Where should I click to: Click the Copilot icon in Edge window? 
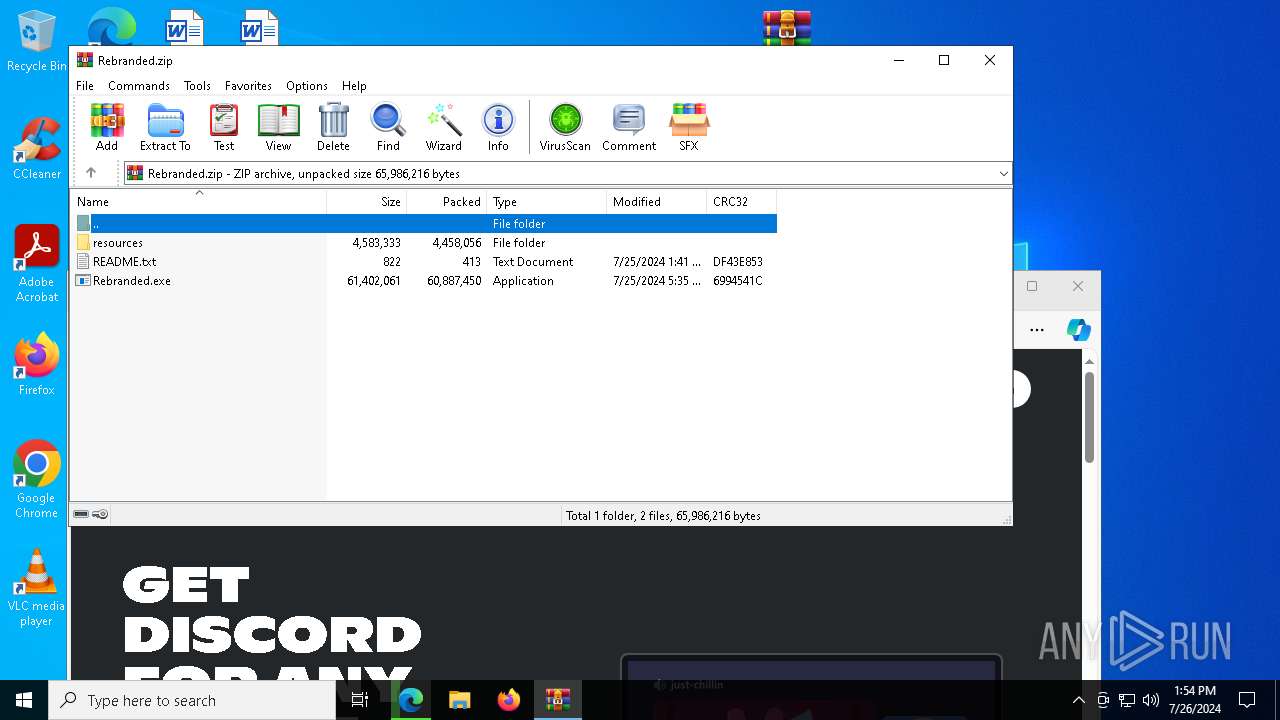[x=1078, y=329]
